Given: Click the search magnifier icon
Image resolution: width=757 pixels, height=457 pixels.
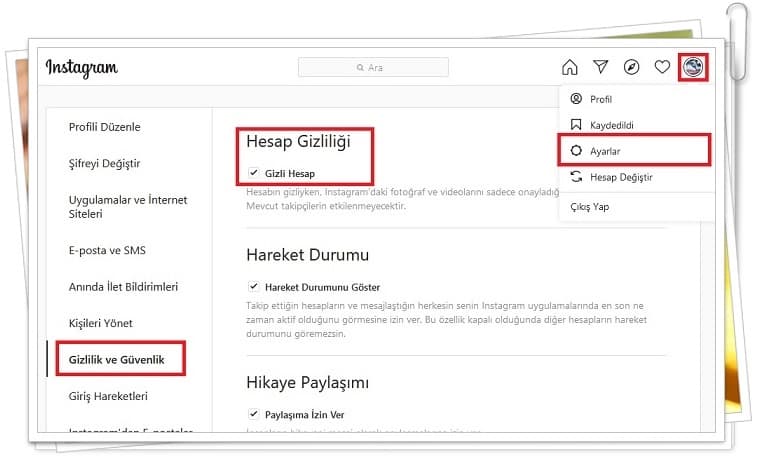Looking at the screenshot, I should (x=360, y=68).
